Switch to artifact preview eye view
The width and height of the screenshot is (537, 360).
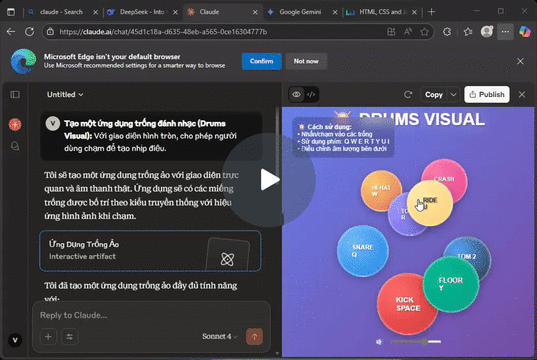click(x=297, y=95)
